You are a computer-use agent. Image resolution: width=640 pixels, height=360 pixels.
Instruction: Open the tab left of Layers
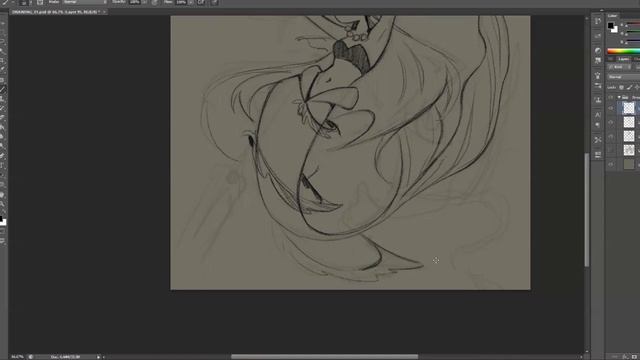[611, 59]
